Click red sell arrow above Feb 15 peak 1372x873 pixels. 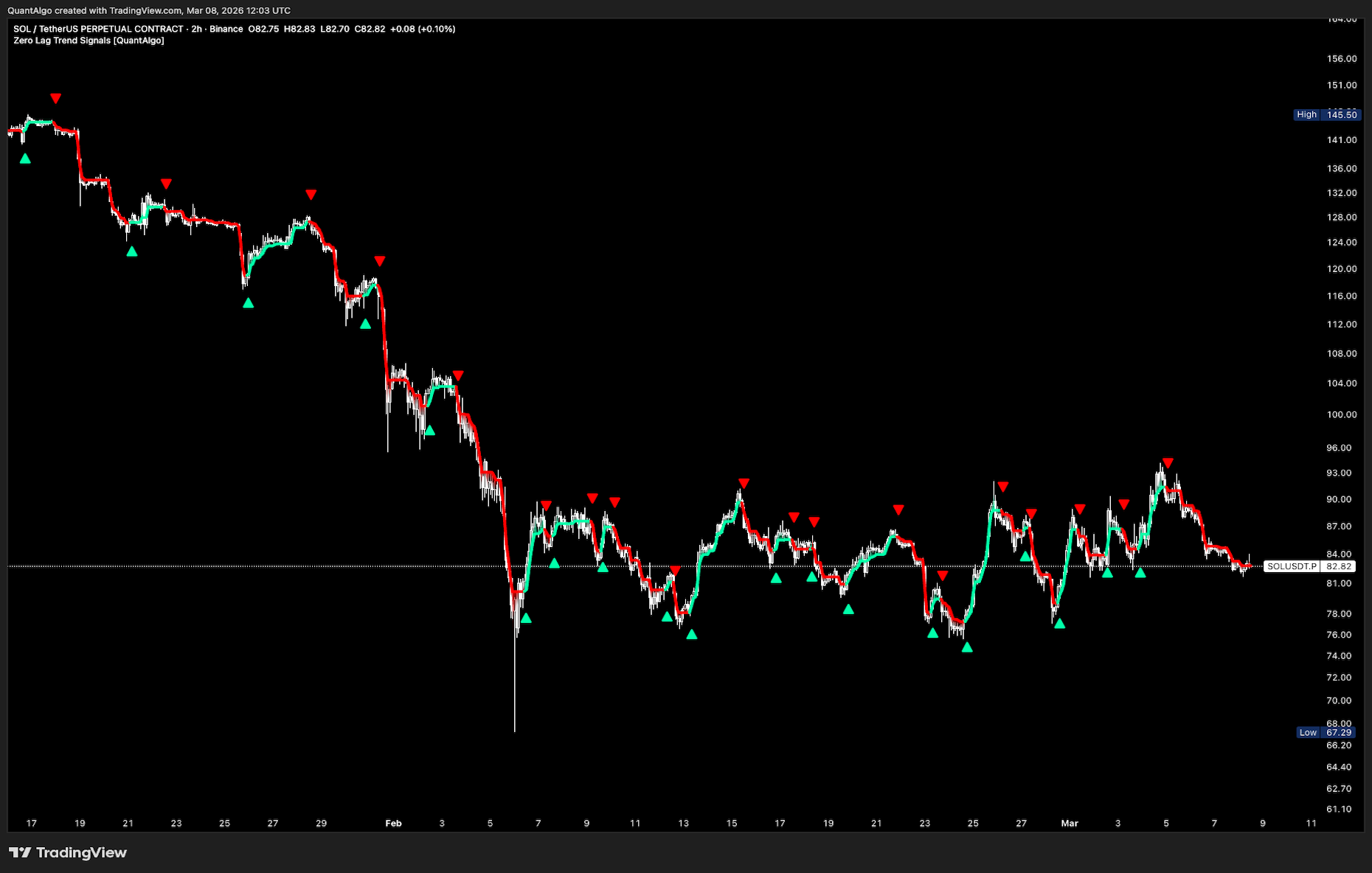(x=744, y=484)
